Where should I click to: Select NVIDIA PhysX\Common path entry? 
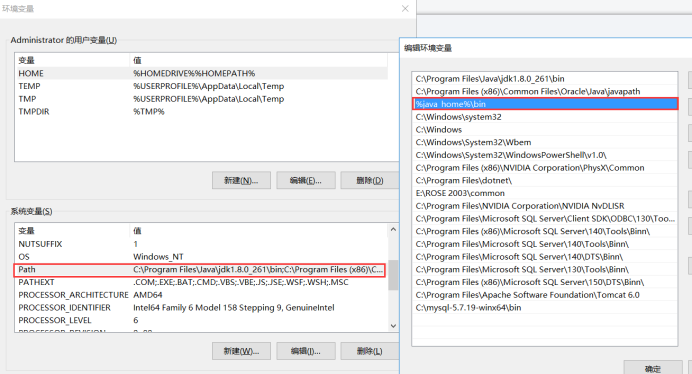(545, 168)
